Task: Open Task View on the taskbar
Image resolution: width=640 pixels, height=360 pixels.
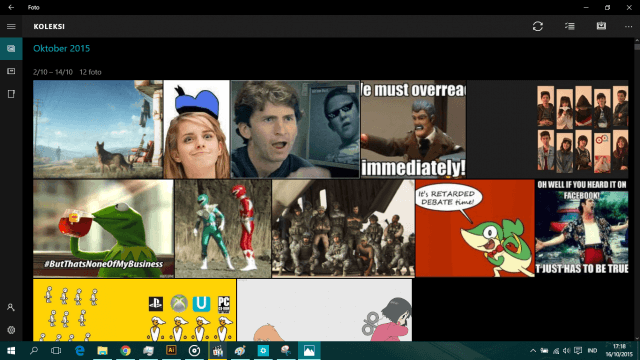Action: tap(56, 351)
